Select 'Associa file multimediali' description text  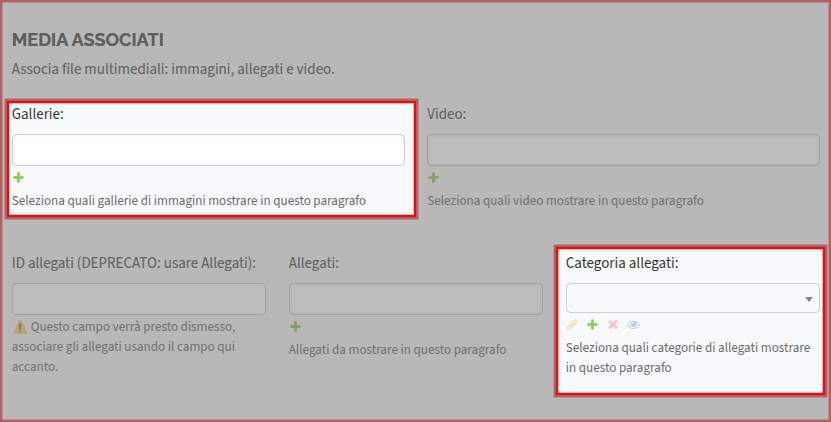(x=173, y=69)
